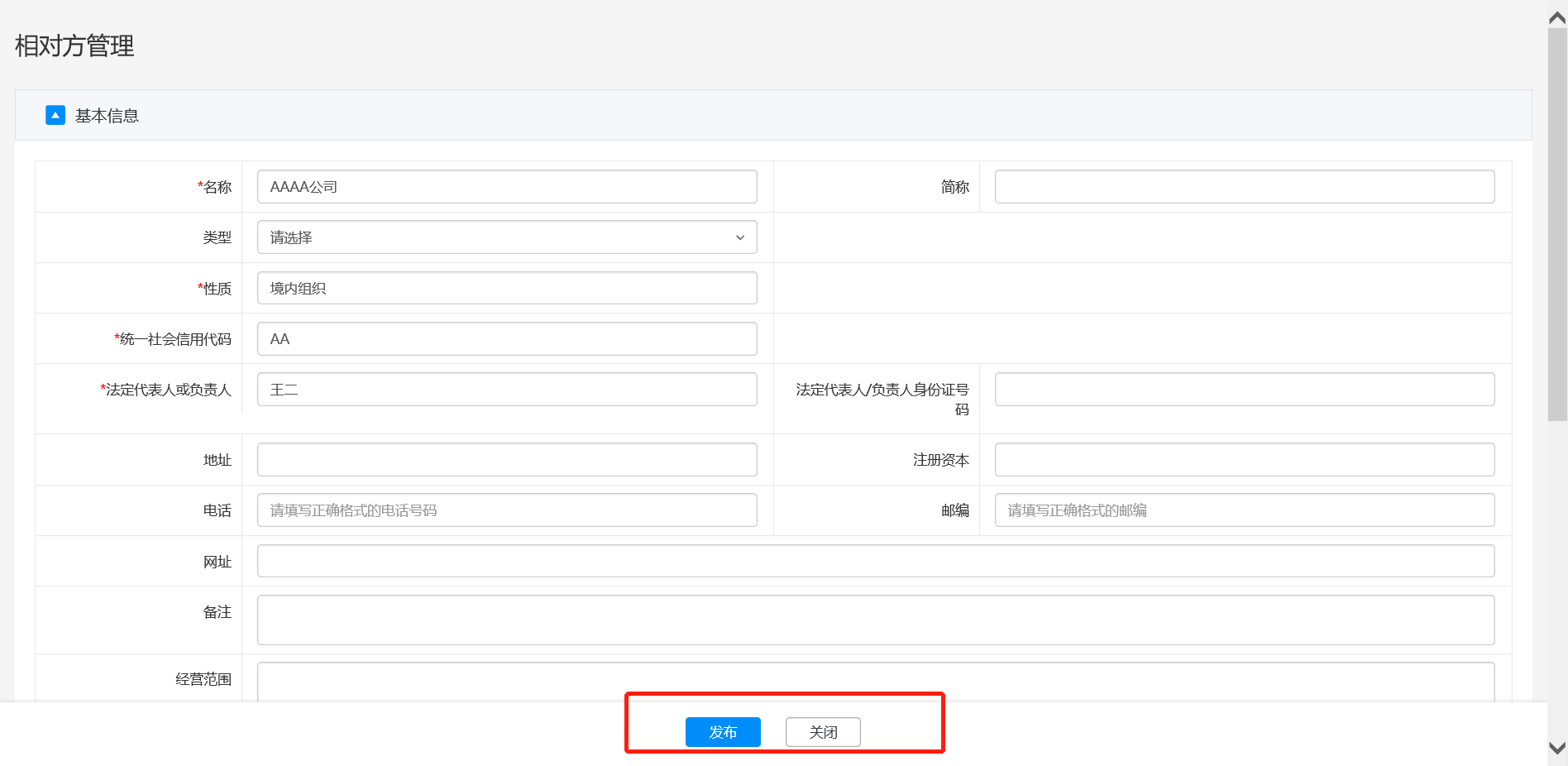Click the 网址 website input field
Screen dimensions: 1568x766
coord(875,561)
